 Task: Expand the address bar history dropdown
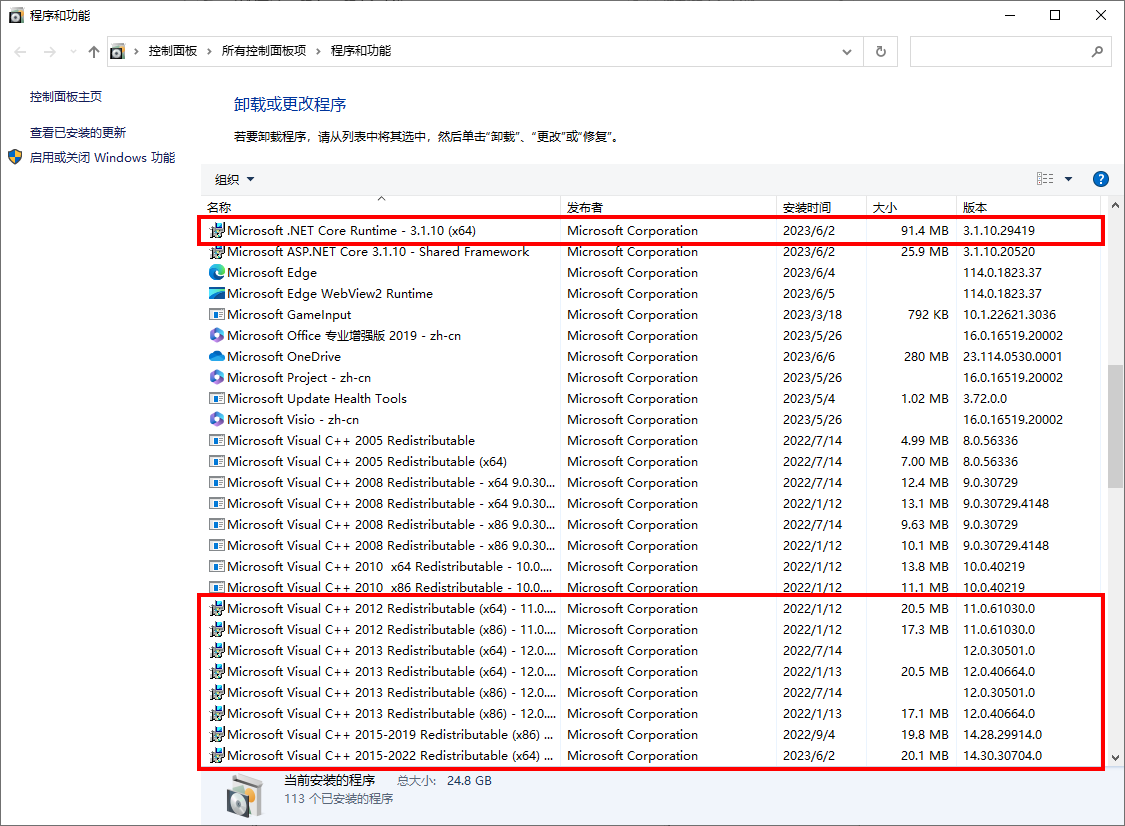pyautogui.click(x=847, y=52)
